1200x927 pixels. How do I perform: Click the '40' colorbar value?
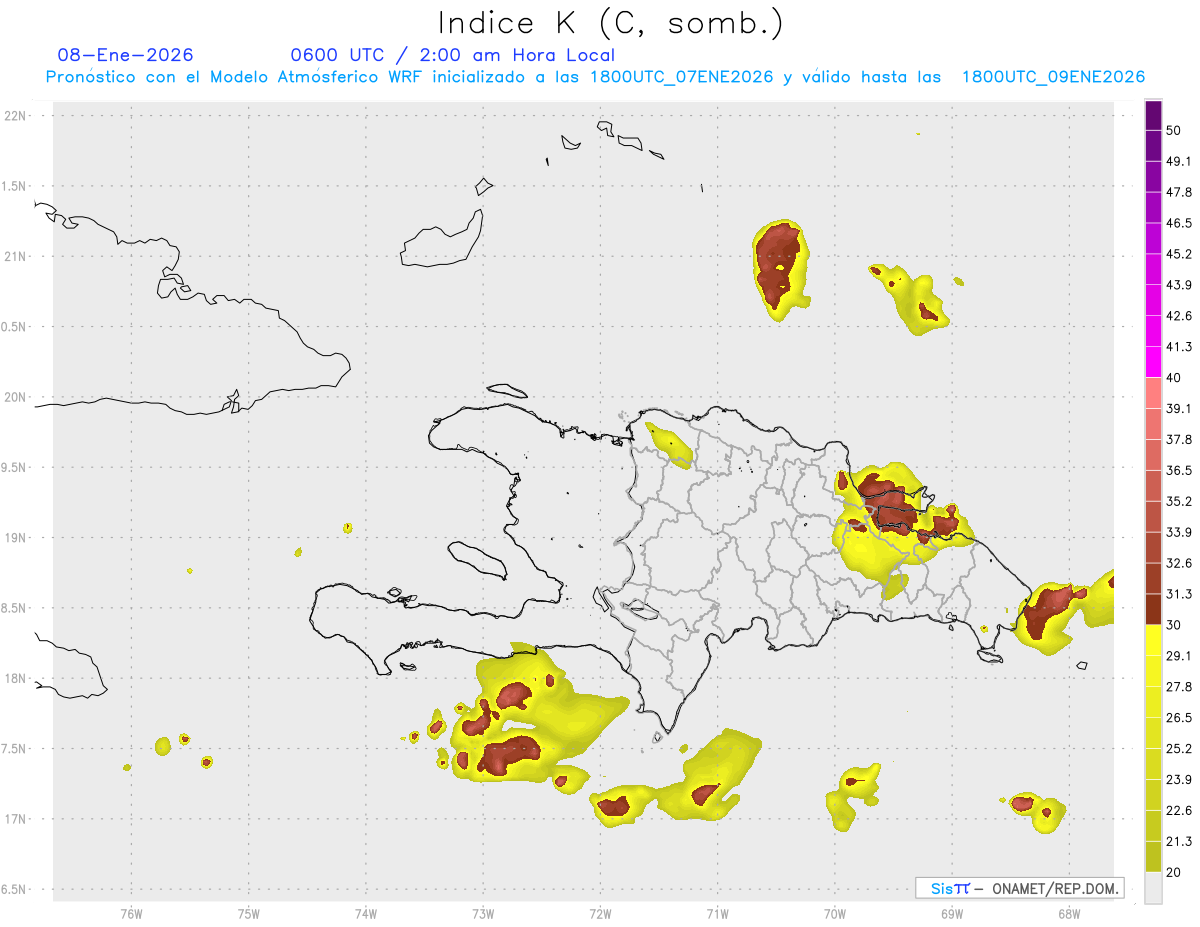[x=1175, y=378]
